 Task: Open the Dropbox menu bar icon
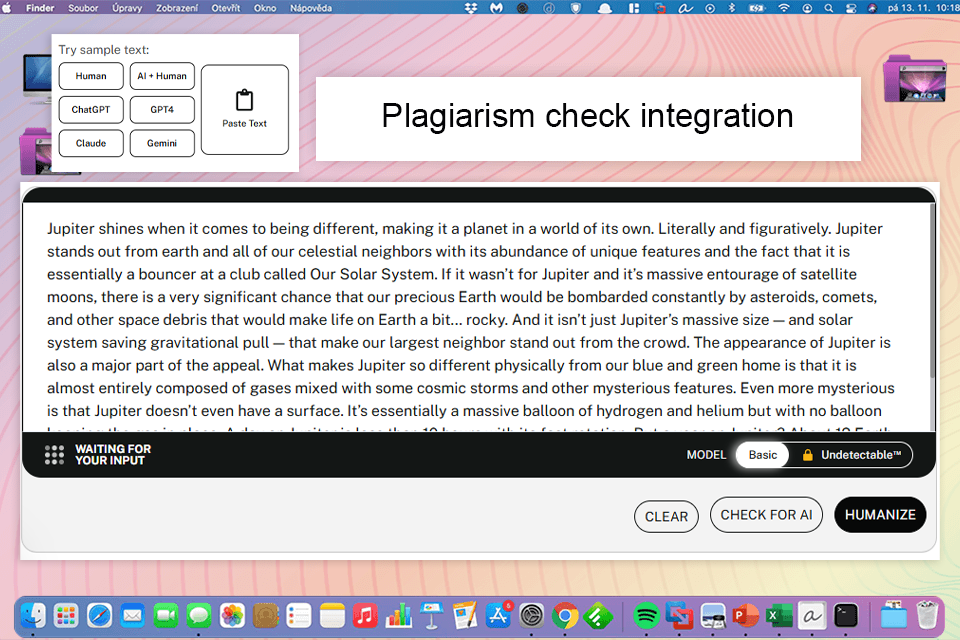472,7
